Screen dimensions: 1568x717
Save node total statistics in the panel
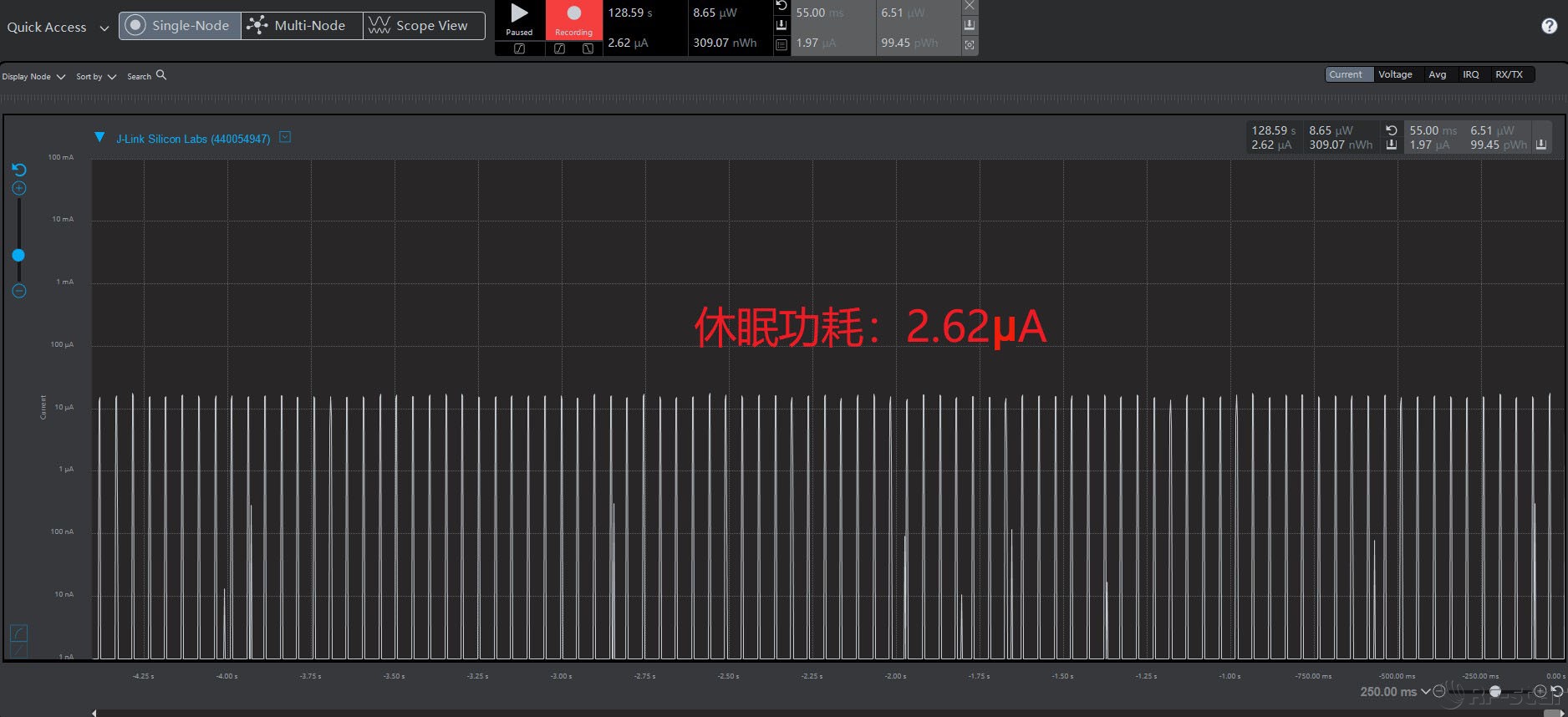click(x=1392, y=145)
